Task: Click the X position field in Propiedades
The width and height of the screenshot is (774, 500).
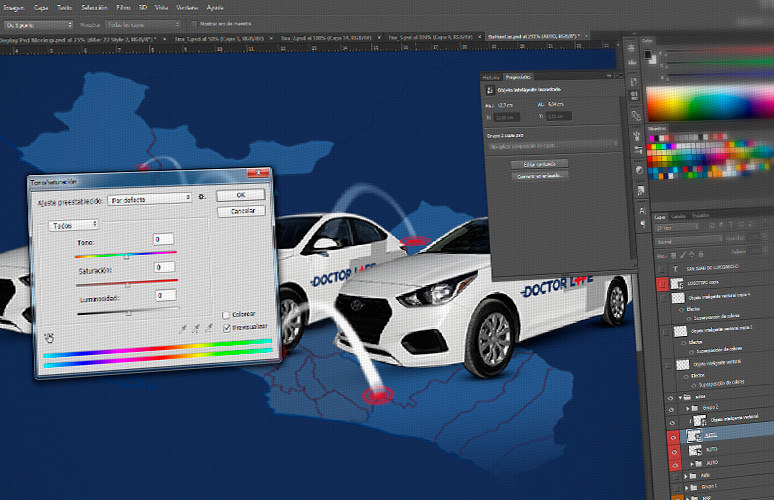Action: coord(506,117)
